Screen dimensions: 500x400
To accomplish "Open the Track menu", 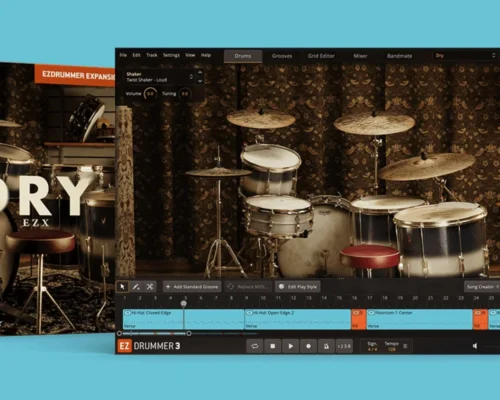I will [152, 55].
